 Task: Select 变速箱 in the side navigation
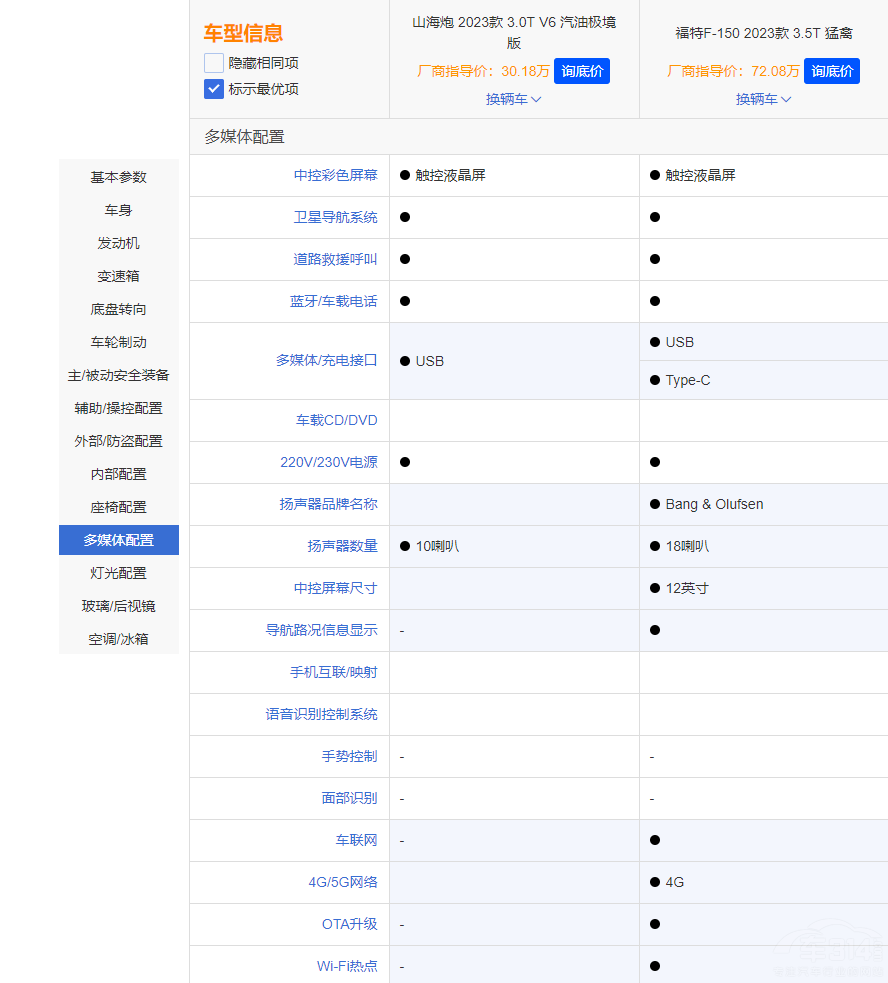[x=119, y=276]
